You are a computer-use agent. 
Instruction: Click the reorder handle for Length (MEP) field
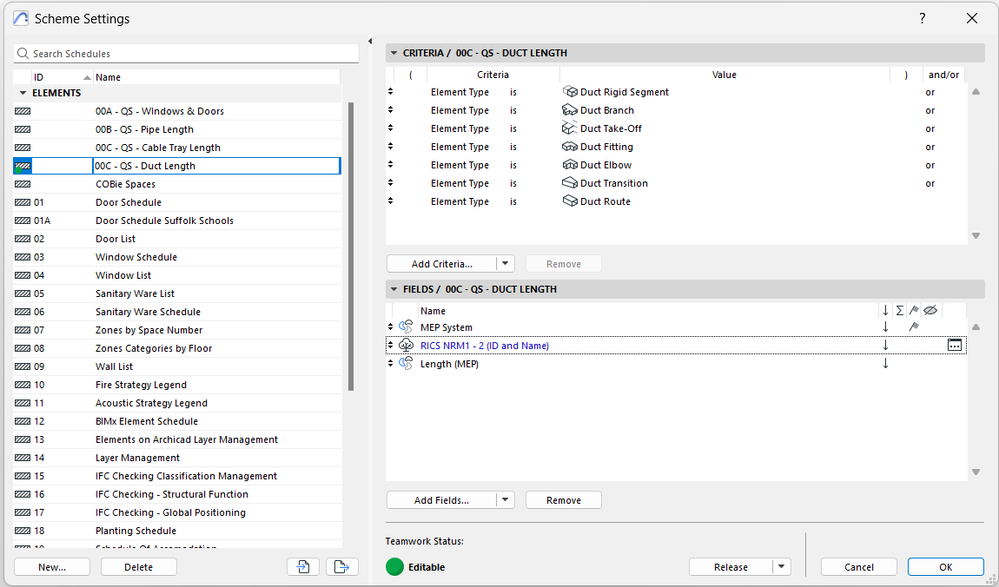click(x=391, y=363)
